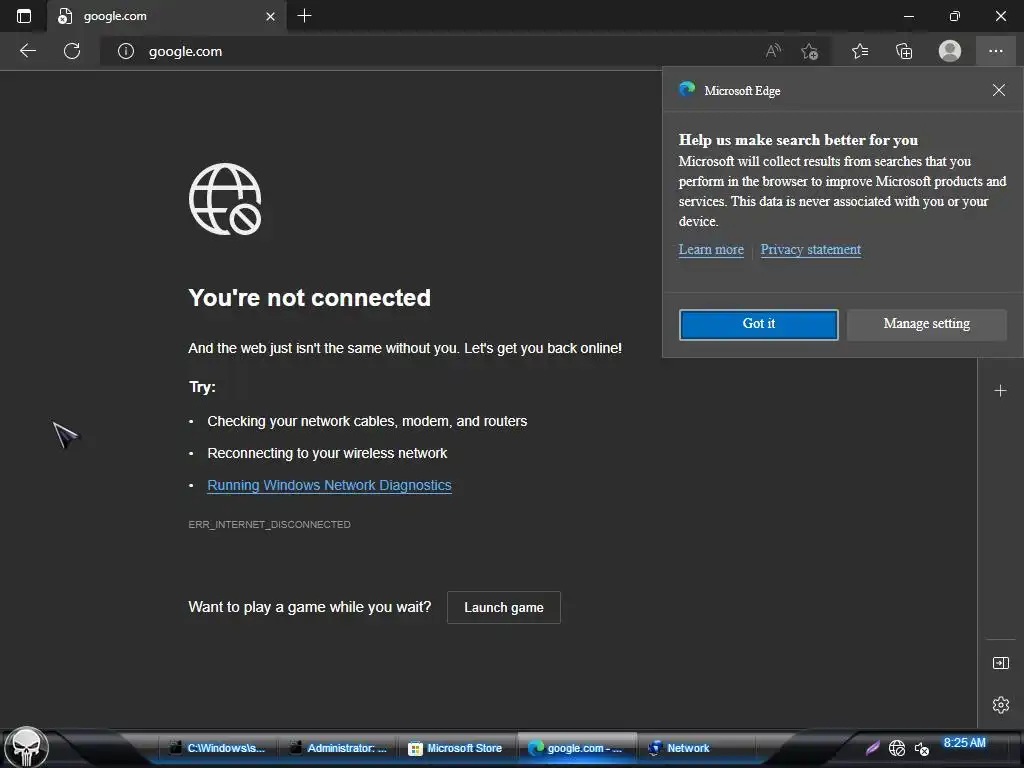Click the feather tray icon
This screenshot has height=768, width=1024.
tap(872, 748)
